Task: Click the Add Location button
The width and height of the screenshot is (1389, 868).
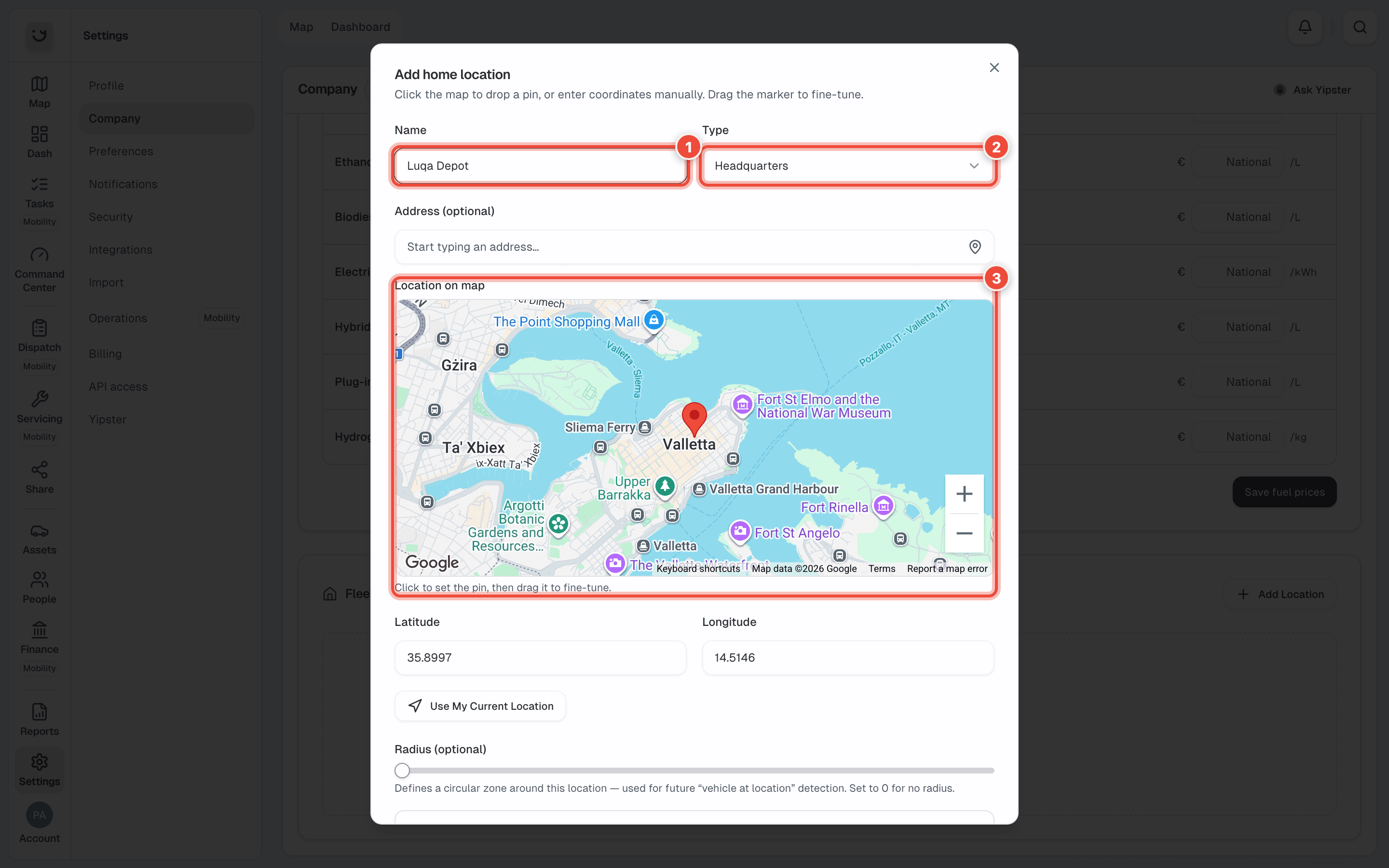Action: pyautogui.click(x=1280, y=594)
